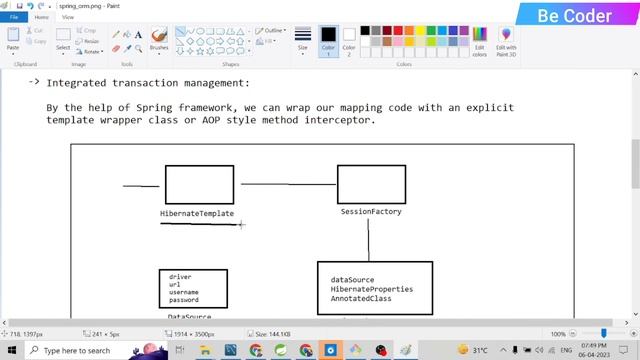Open the shape Outline dropdown

(271, 31)
